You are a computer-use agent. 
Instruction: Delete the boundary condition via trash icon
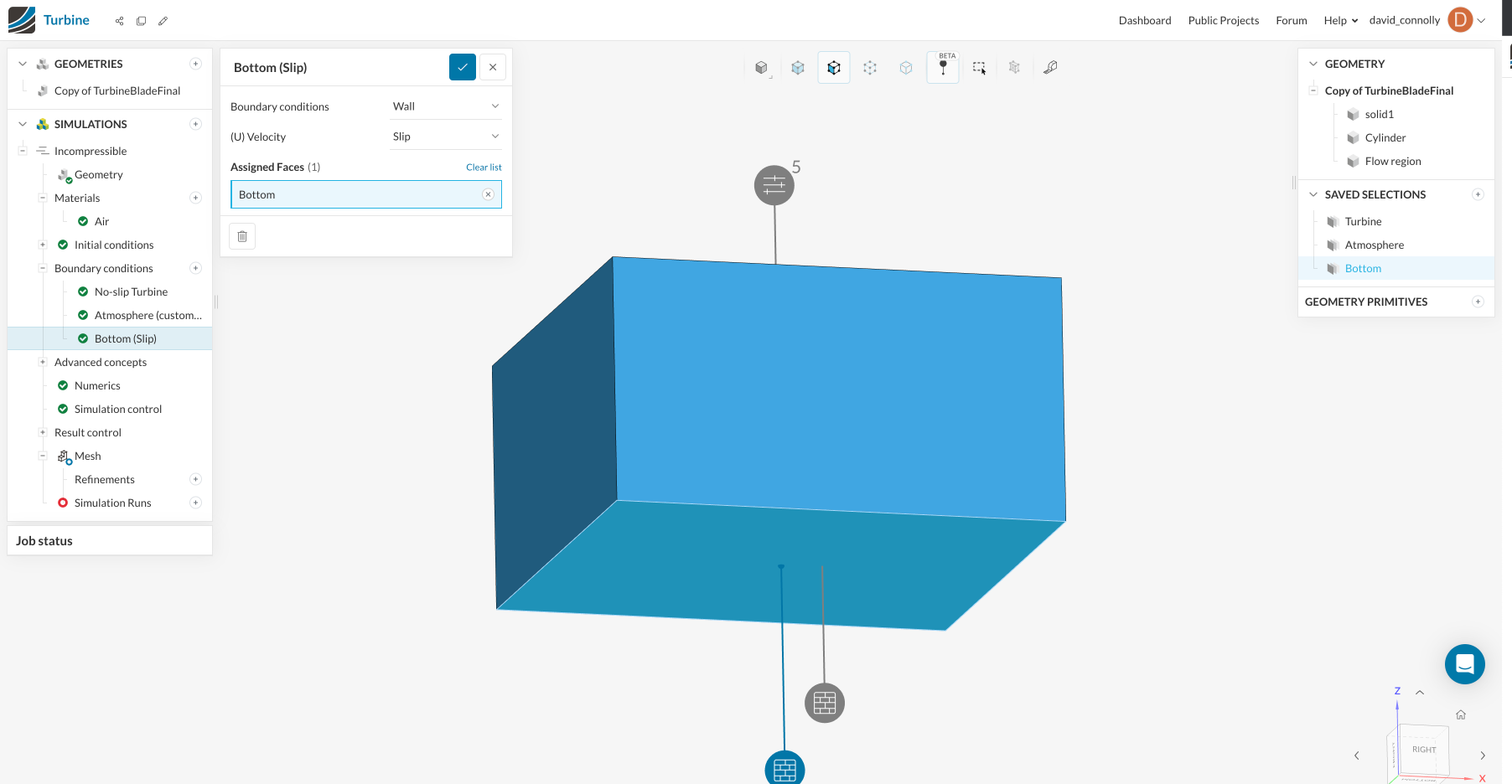(x=242, y=236)
